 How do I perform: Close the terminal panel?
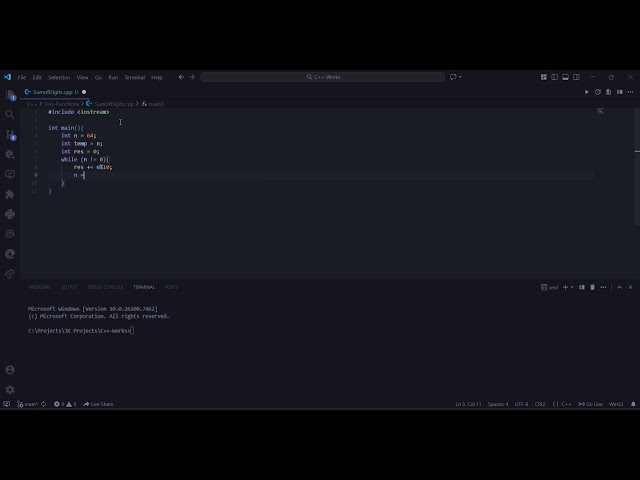[x=631, y=287]
